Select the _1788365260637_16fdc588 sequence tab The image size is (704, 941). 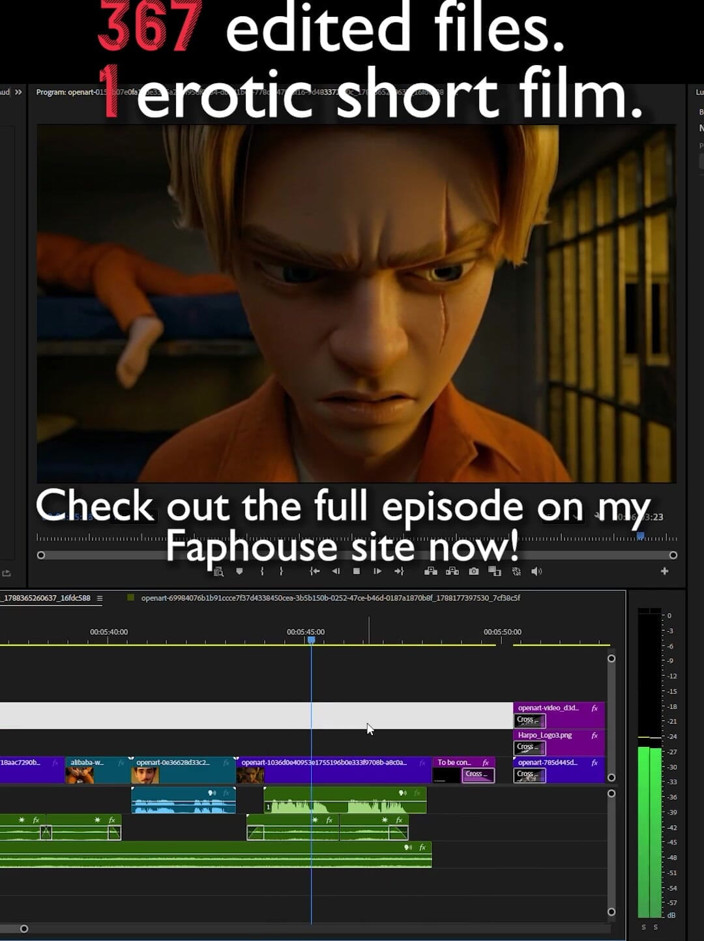[x=46, y=598]
